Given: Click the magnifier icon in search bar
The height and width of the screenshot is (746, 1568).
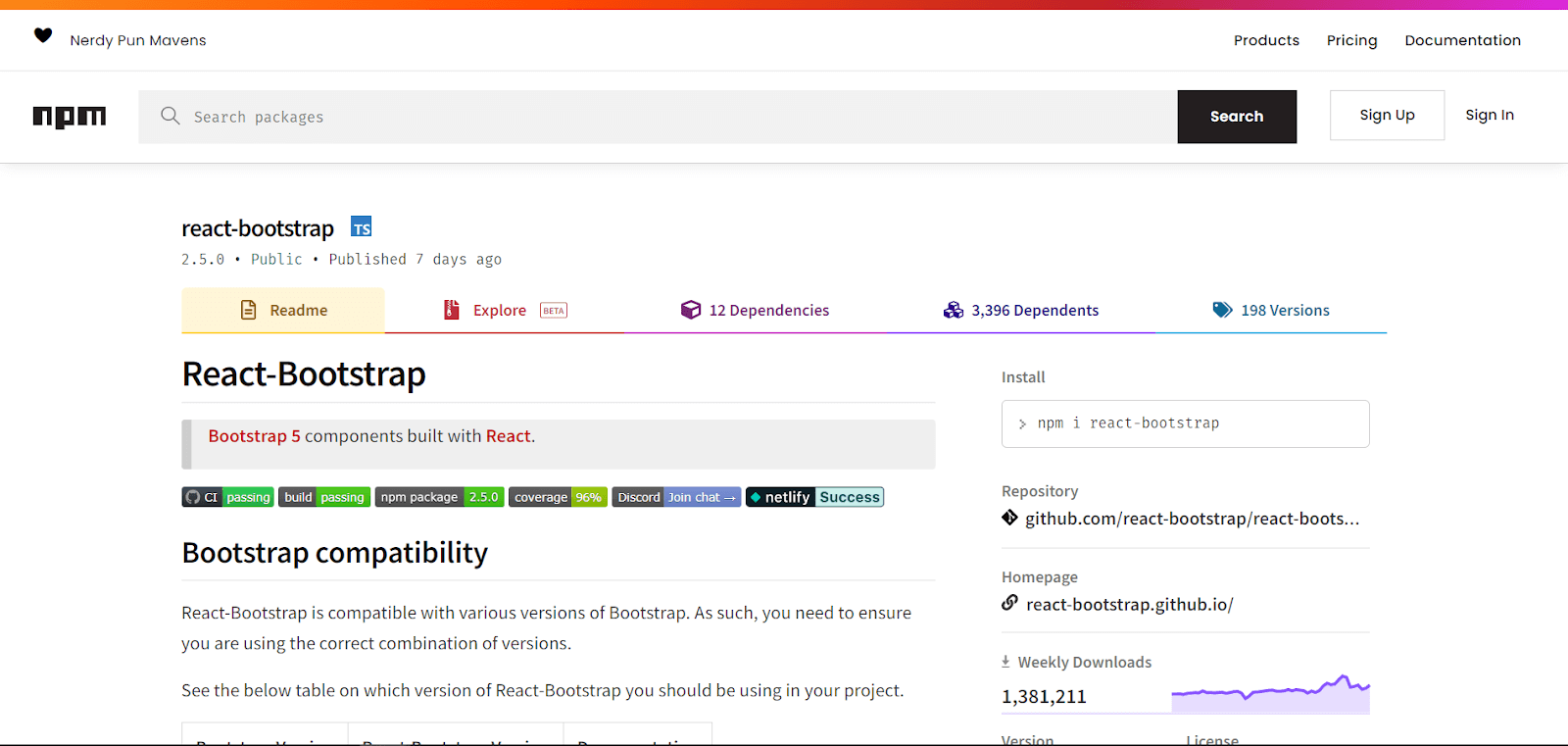Looking at the screenshot, I should coord(170,116).
